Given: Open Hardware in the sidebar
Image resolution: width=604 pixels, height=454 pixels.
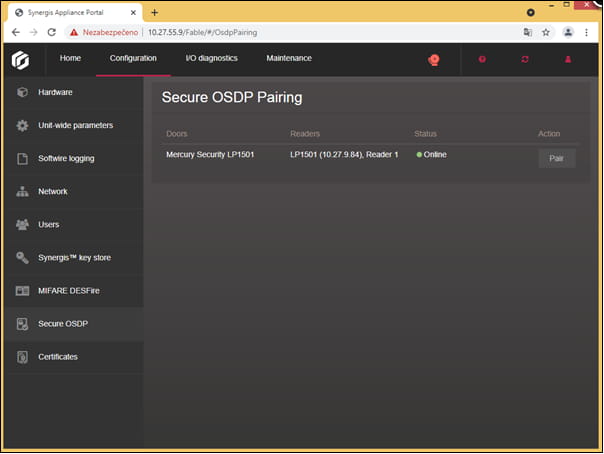Looking at the screenshot, I should [x=74, y=92].
